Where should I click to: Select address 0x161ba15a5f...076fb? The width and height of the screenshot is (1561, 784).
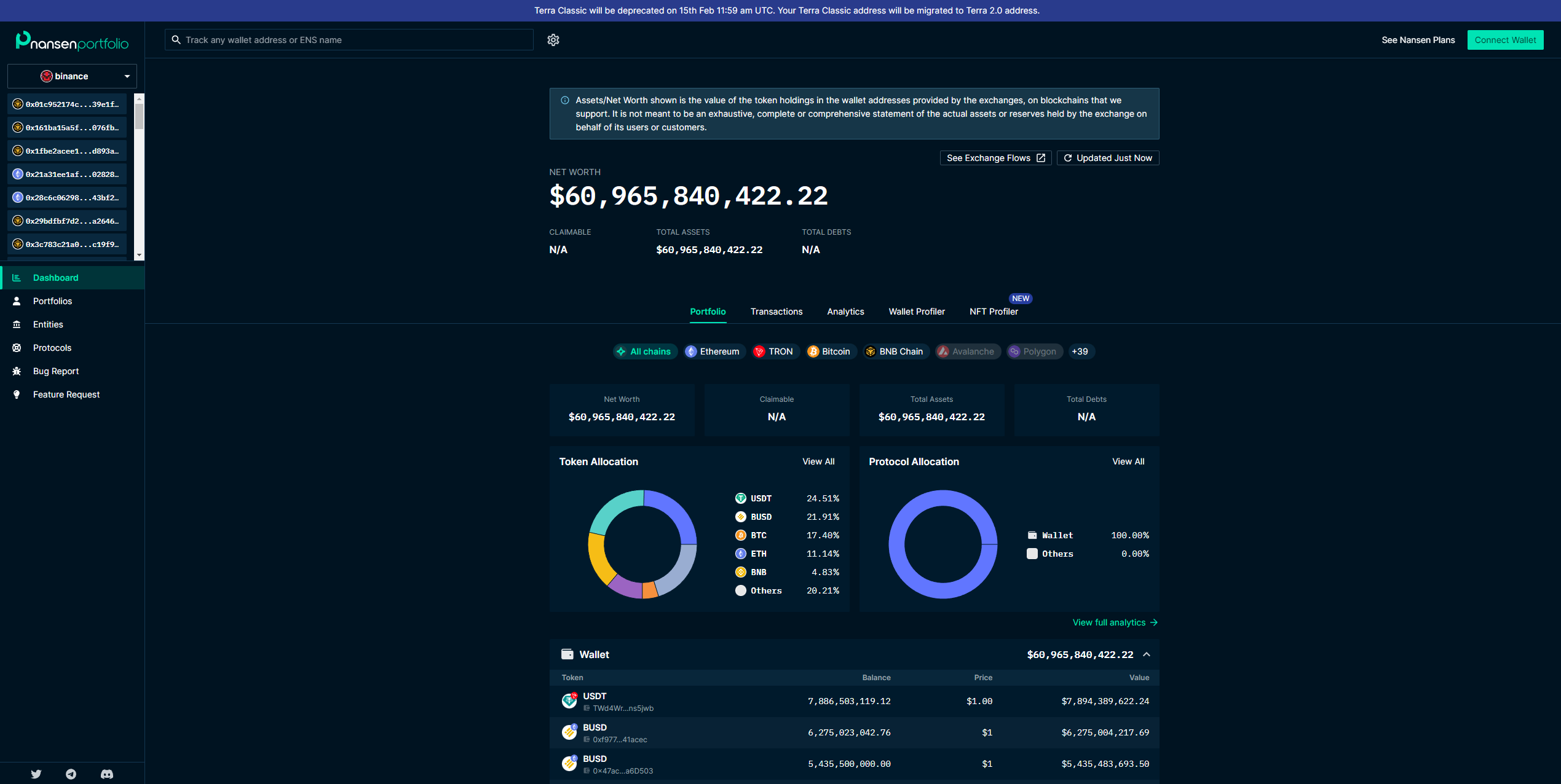coord(67,128)
